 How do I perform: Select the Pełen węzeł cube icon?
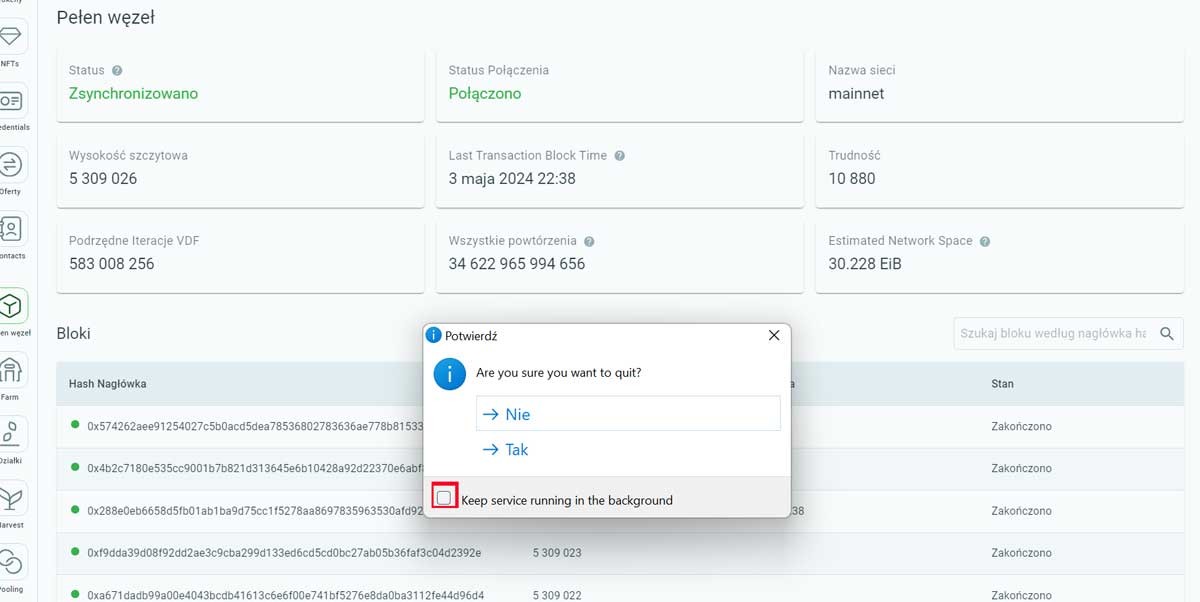pyautogui.click(x=11, y=305)
